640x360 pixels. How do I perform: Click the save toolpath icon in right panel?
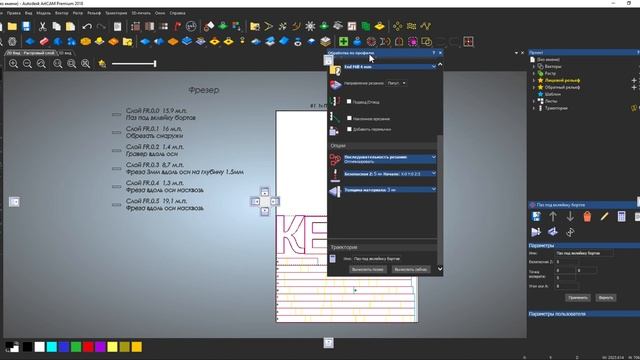click(536, 217)
